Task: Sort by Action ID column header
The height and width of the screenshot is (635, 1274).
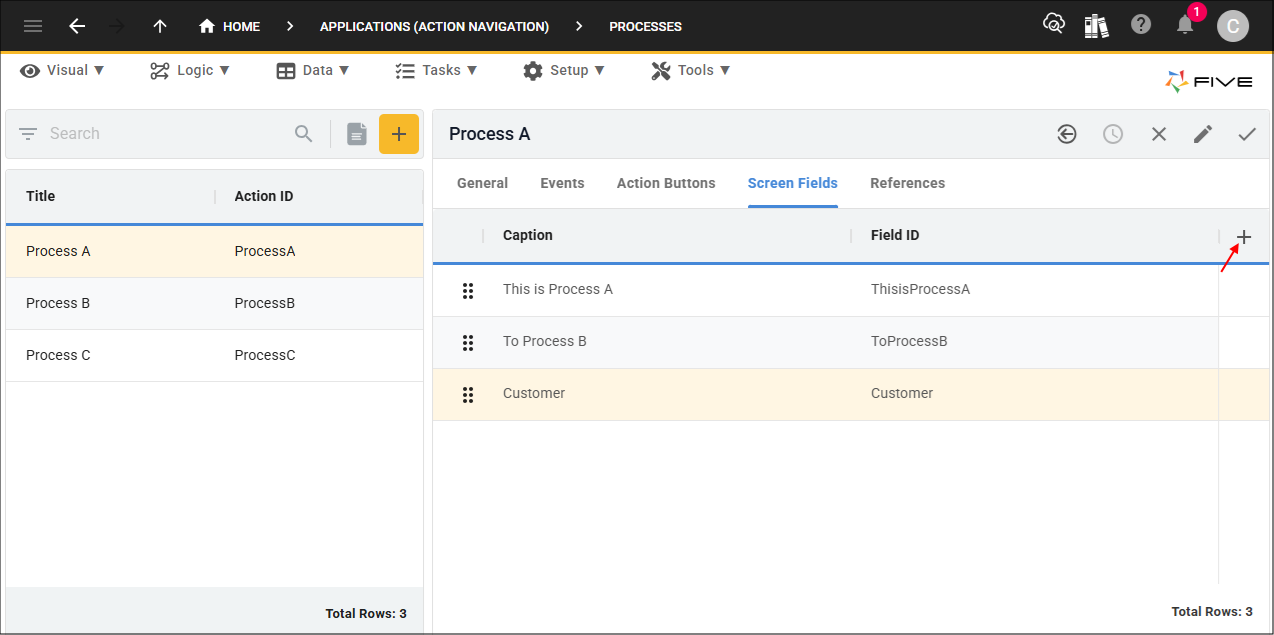Action: tap(264, 196)
